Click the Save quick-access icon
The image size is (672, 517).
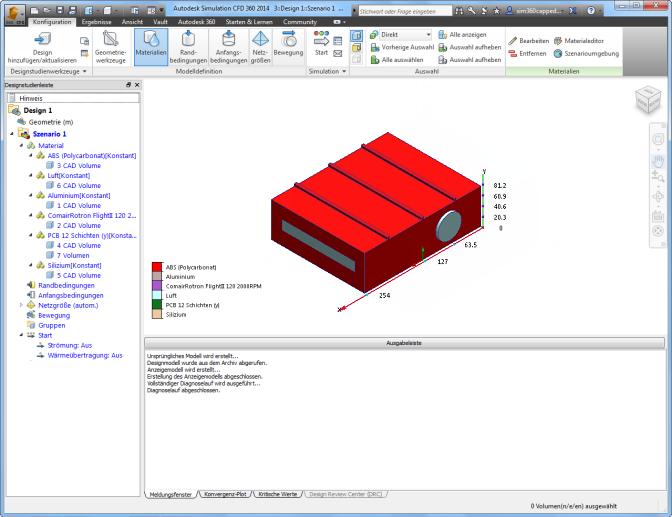[x=60, y=10]
